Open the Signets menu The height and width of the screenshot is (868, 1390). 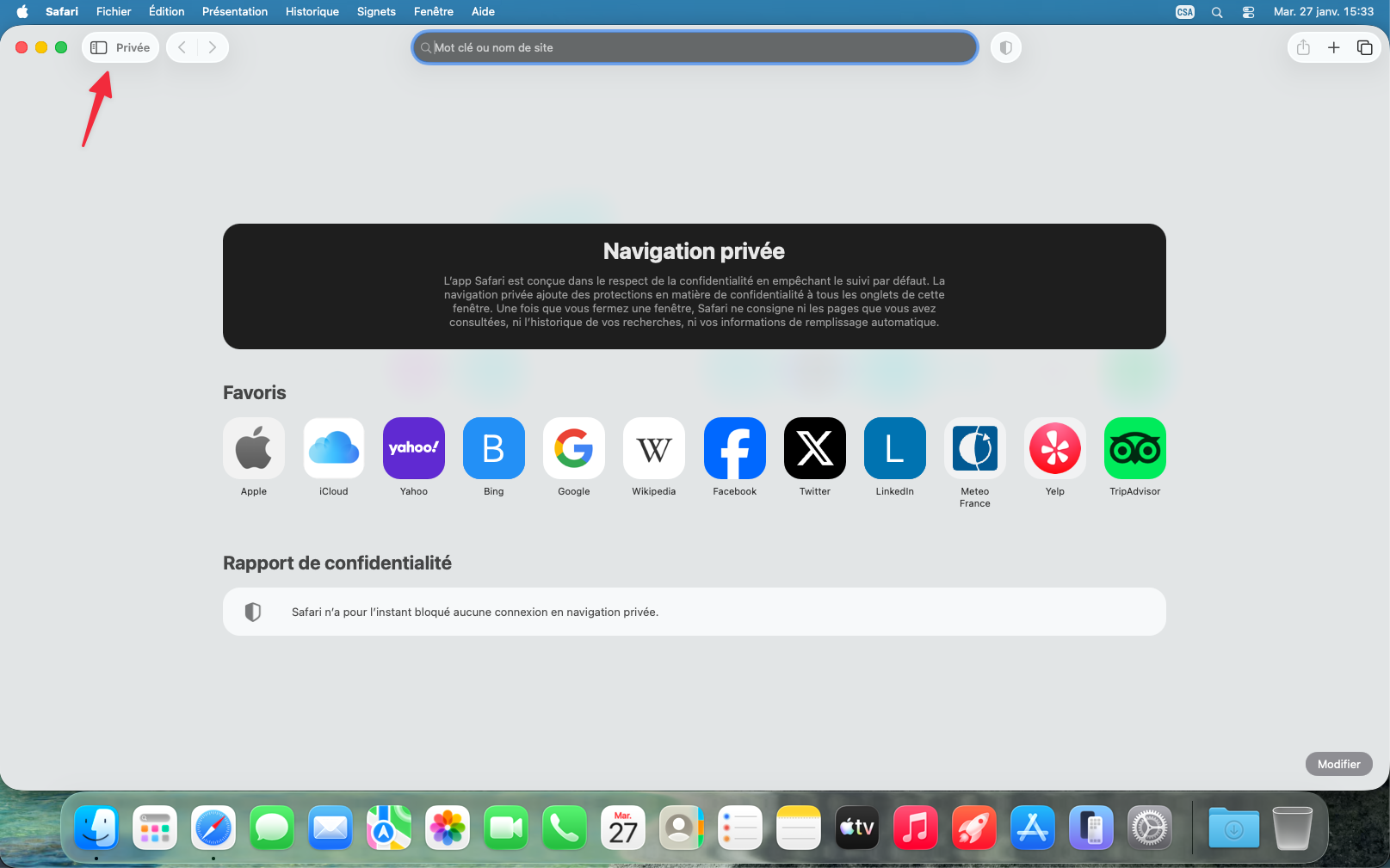(x=376, y=12)
